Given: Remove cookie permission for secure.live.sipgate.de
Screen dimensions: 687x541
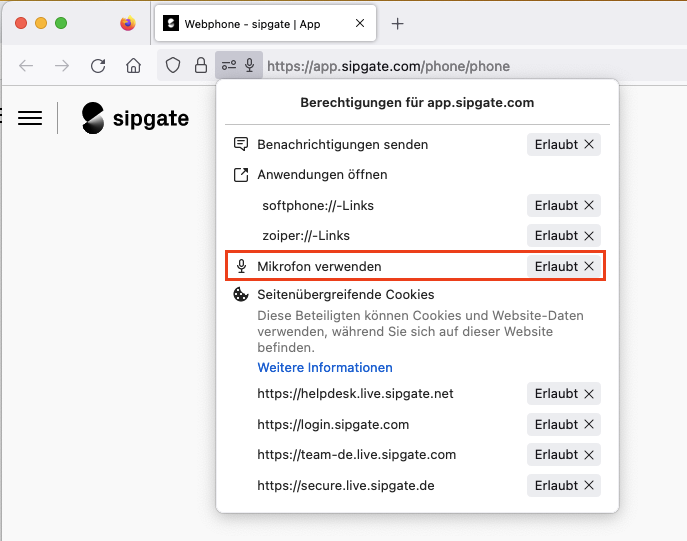Looking at the screenshot, I should (x=589, y=486).
